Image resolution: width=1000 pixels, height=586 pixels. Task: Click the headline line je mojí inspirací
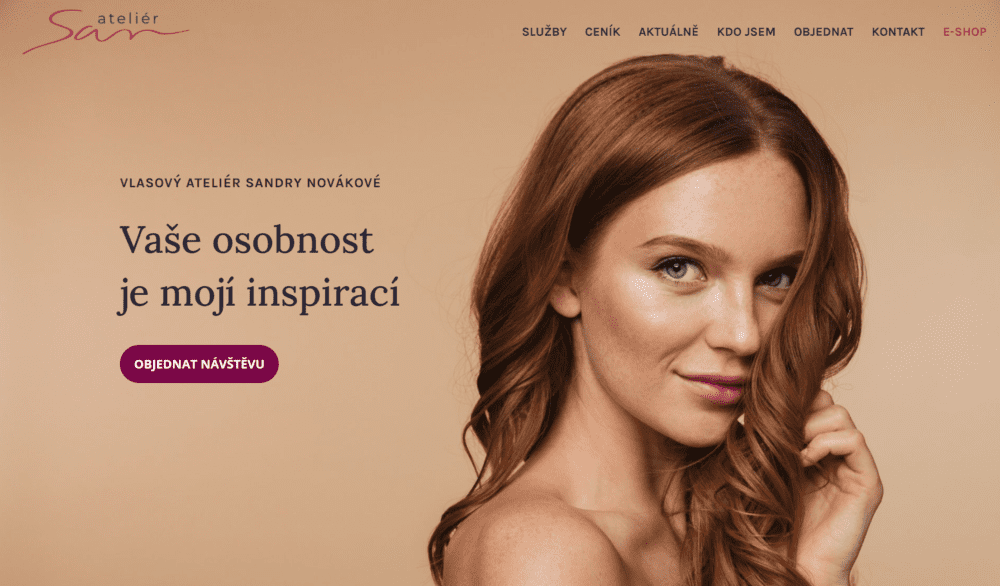coord(259,294)
